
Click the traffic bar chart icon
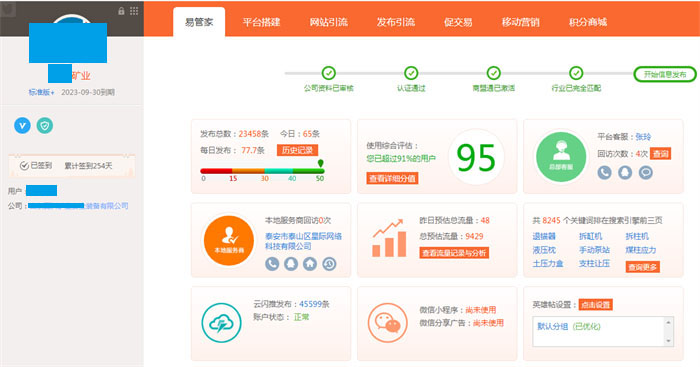(x=389, y=238)
